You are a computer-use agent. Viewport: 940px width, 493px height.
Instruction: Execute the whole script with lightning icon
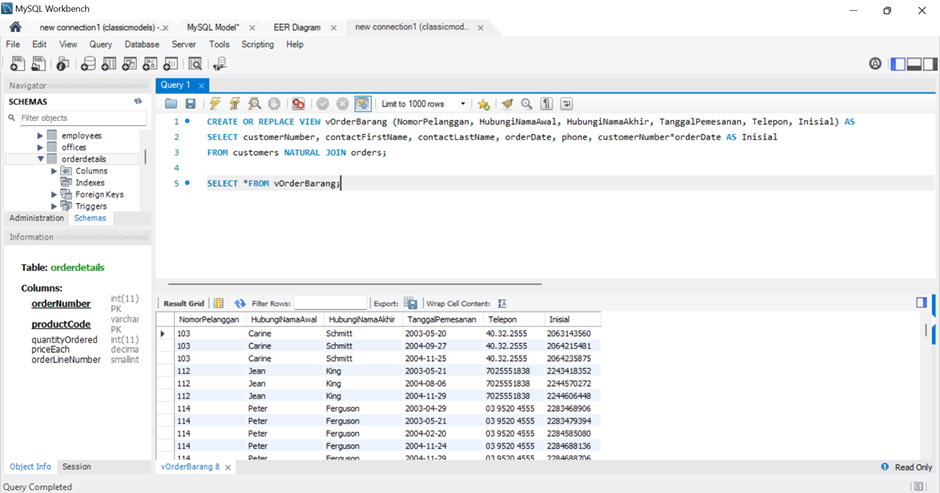click(215, 104)
